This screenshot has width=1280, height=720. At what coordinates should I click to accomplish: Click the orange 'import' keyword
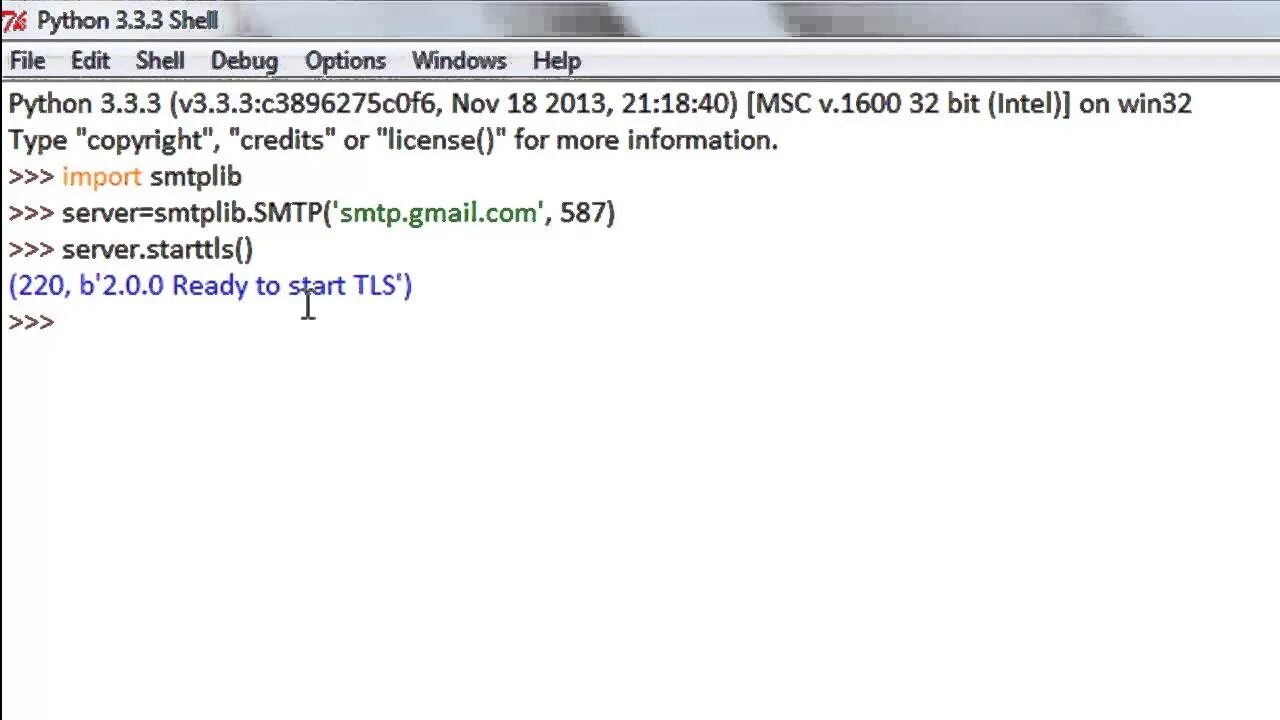(x=102, y=177)
